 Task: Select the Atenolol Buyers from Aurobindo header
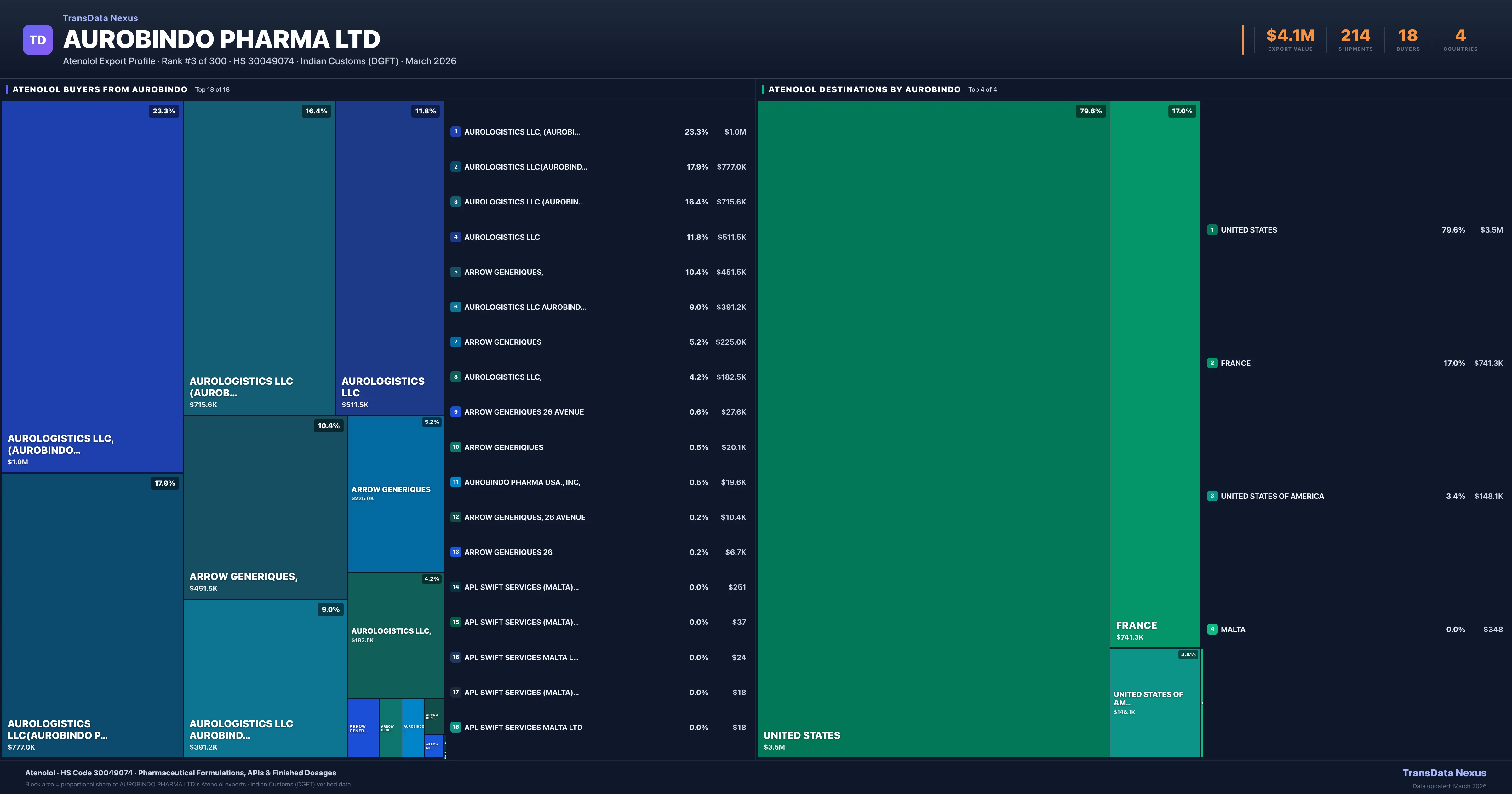coord(100,89)
